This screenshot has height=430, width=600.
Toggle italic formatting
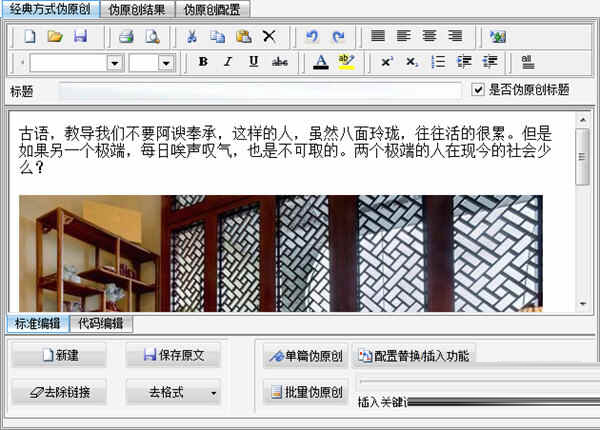coord(228,62)
